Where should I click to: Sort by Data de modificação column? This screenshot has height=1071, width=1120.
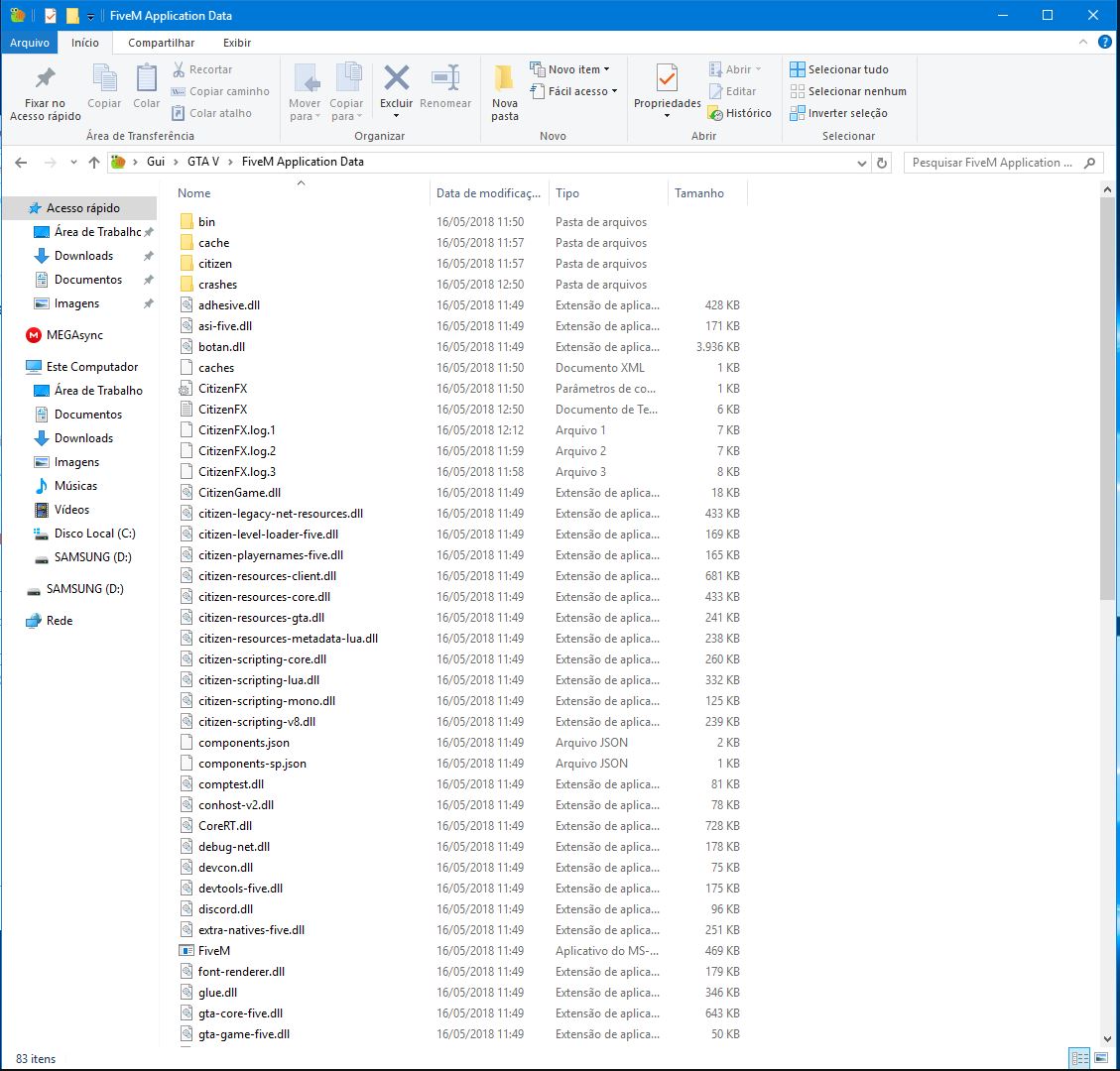pos(488,192)
